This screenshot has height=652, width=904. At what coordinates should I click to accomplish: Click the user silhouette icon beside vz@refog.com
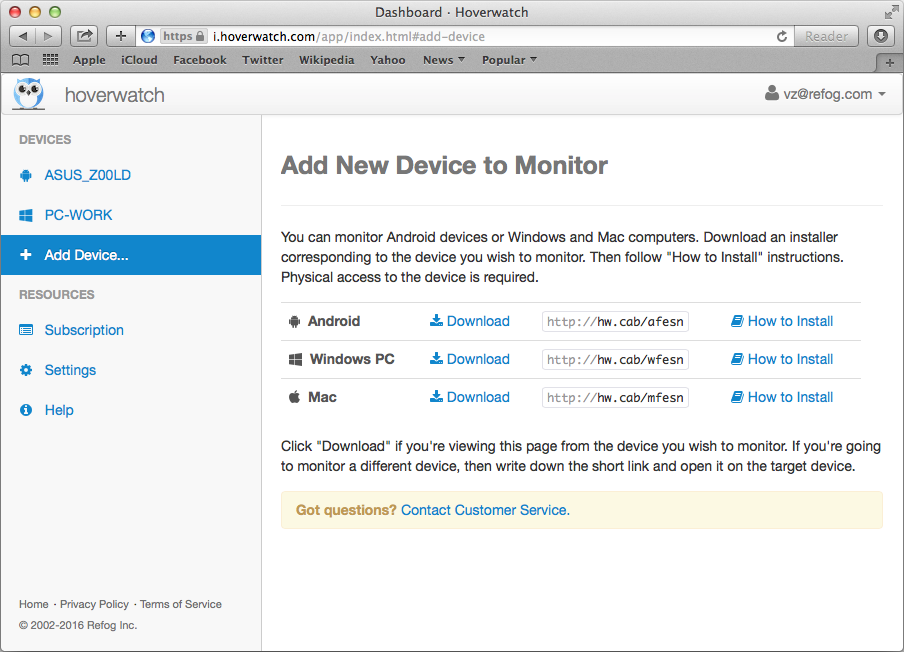pyautogui.click(x=772, y=93)
